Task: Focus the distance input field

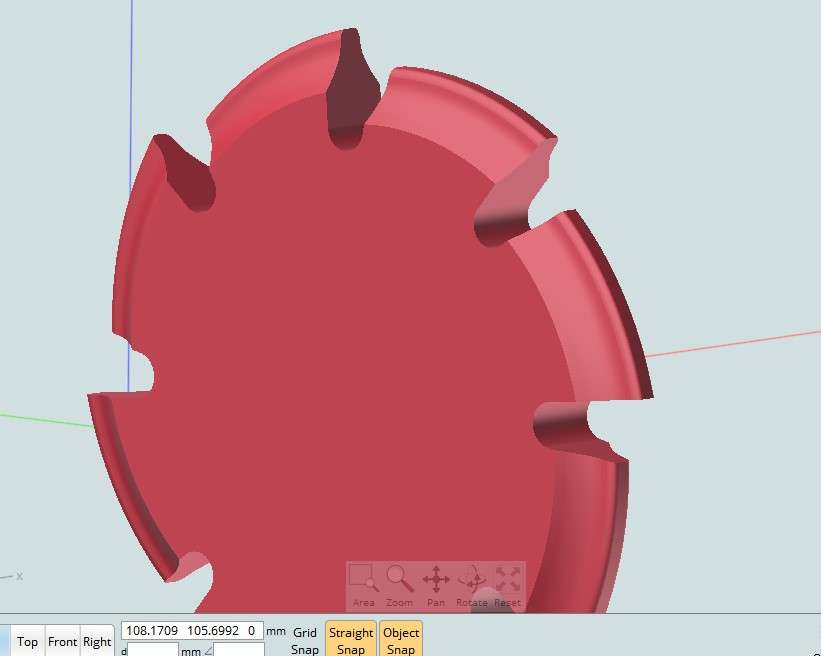Action: point(153,650)
